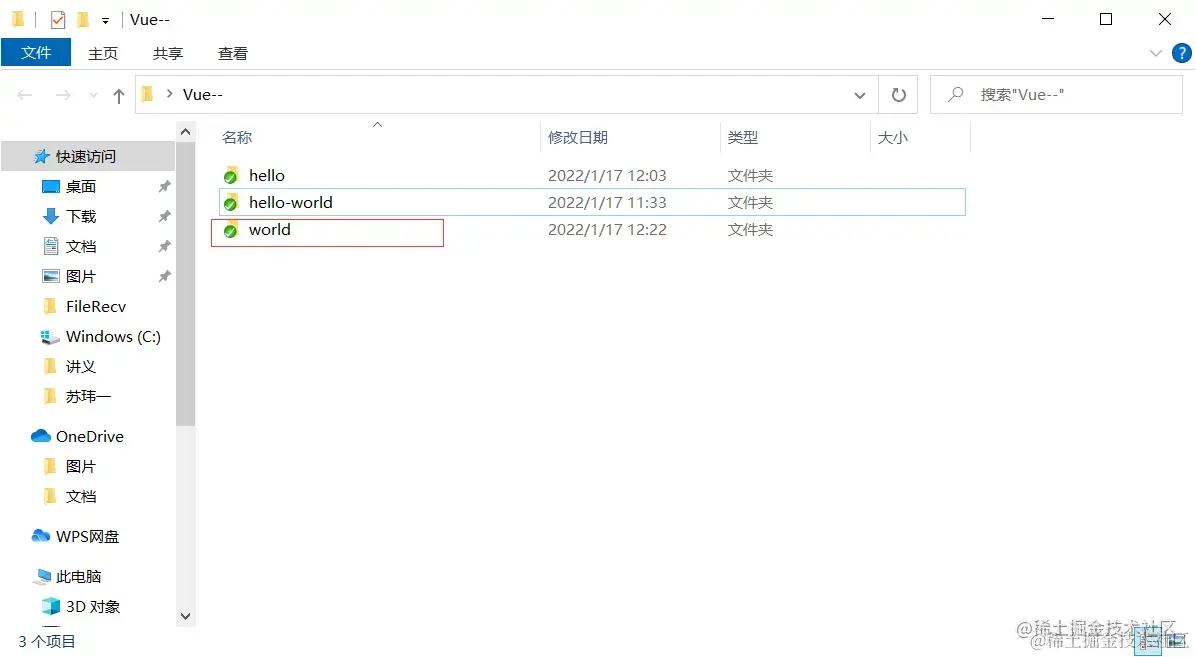Select the world folder icon
Viewport: 1196px width, 657px height.
pos(231,230)
